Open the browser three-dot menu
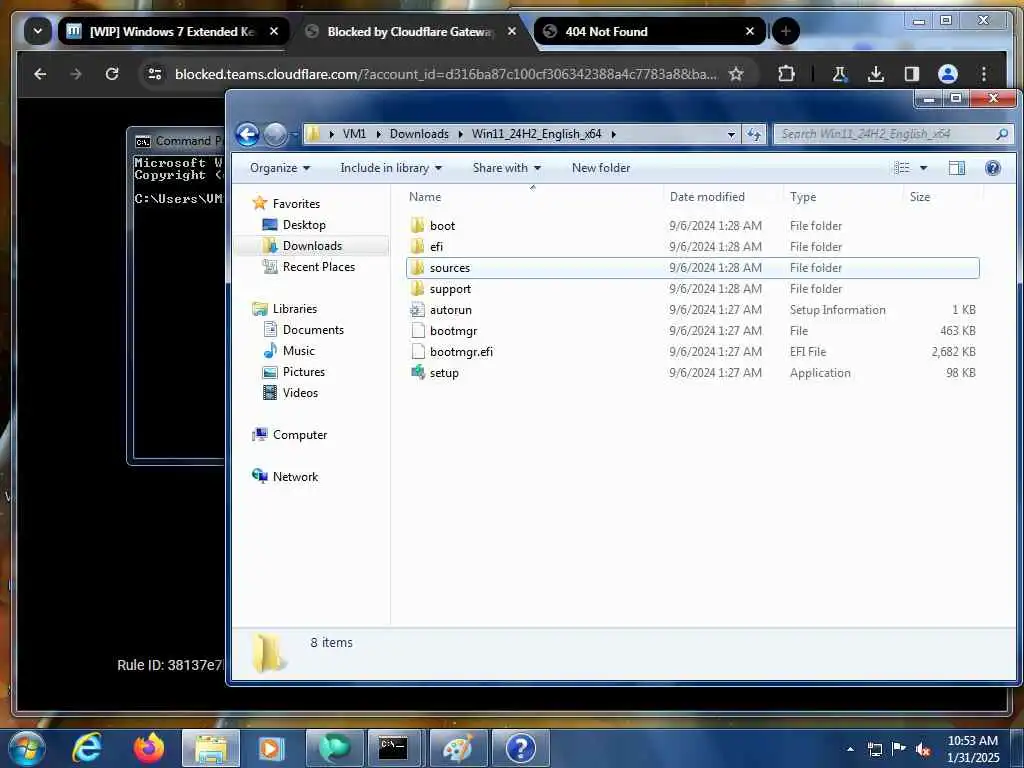 [x=984, y=74]
